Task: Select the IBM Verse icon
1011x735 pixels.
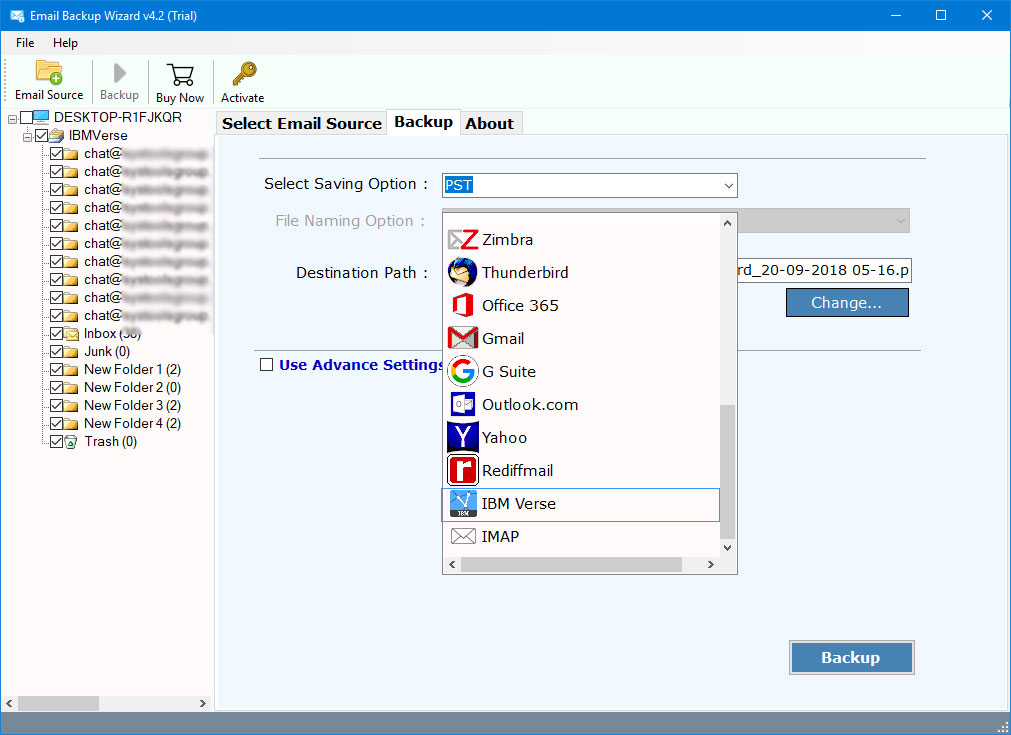Action: [462, 504]
